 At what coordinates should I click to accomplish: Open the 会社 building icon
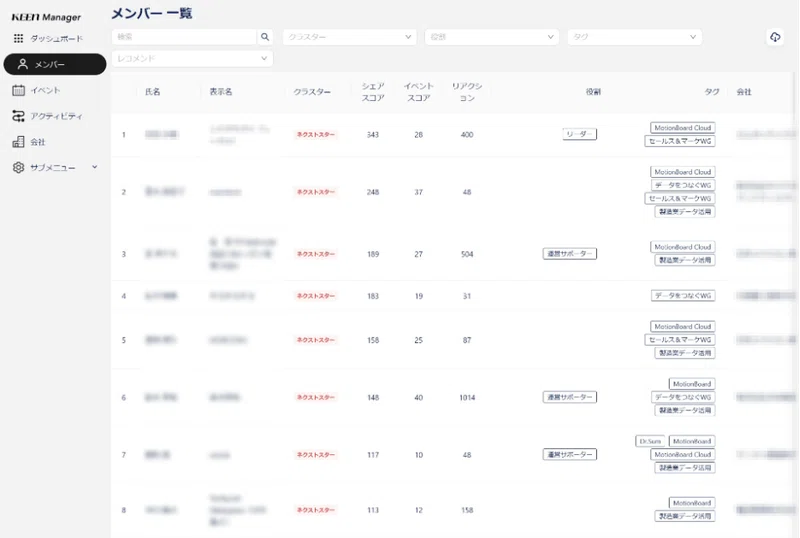click(18, 142)
